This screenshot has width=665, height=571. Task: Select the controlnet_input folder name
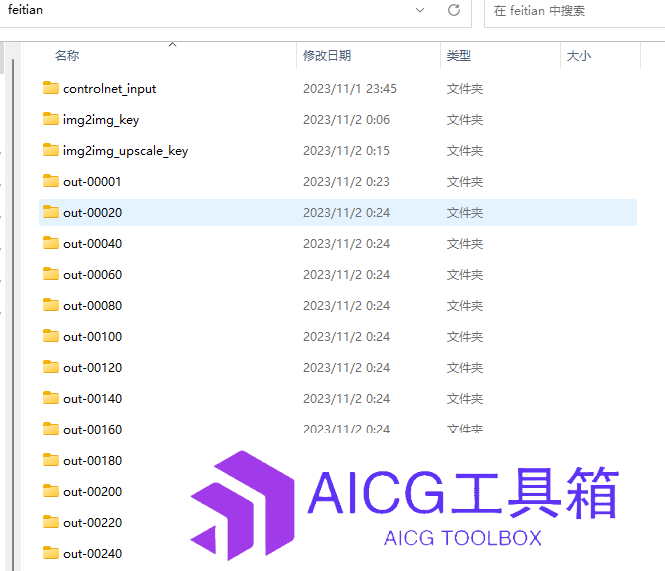click(x=109, y=89)
